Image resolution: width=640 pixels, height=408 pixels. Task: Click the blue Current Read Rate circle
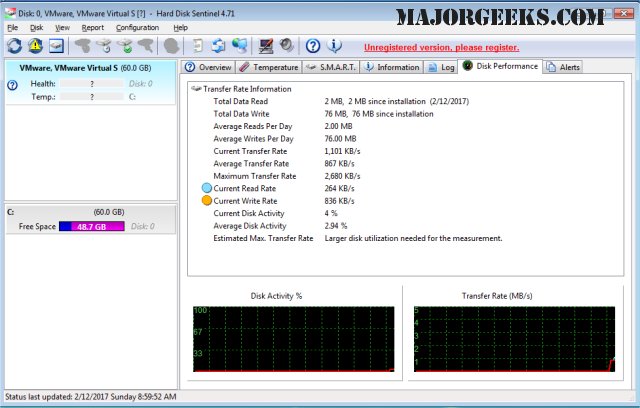point(207,188)
